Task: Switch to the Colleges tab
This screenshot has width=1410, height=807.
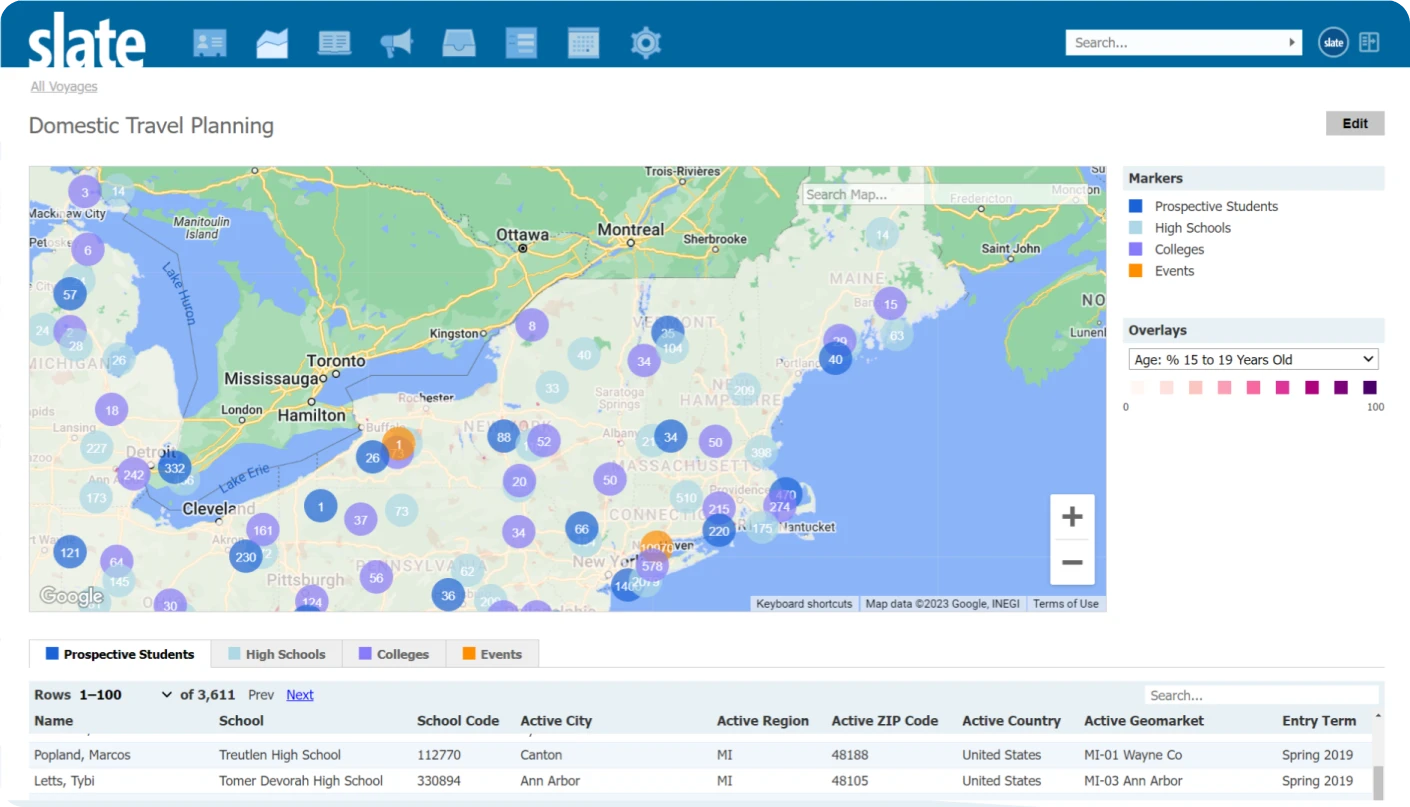Action: click(x=394, y=654)
